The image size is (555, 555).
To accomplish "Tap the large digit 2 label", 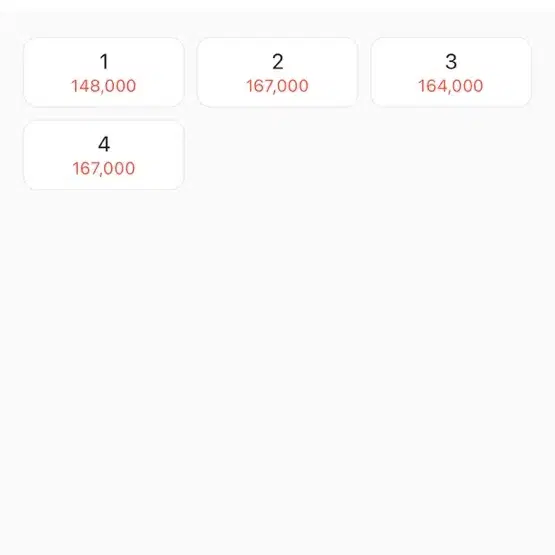I will coord(278,62).
